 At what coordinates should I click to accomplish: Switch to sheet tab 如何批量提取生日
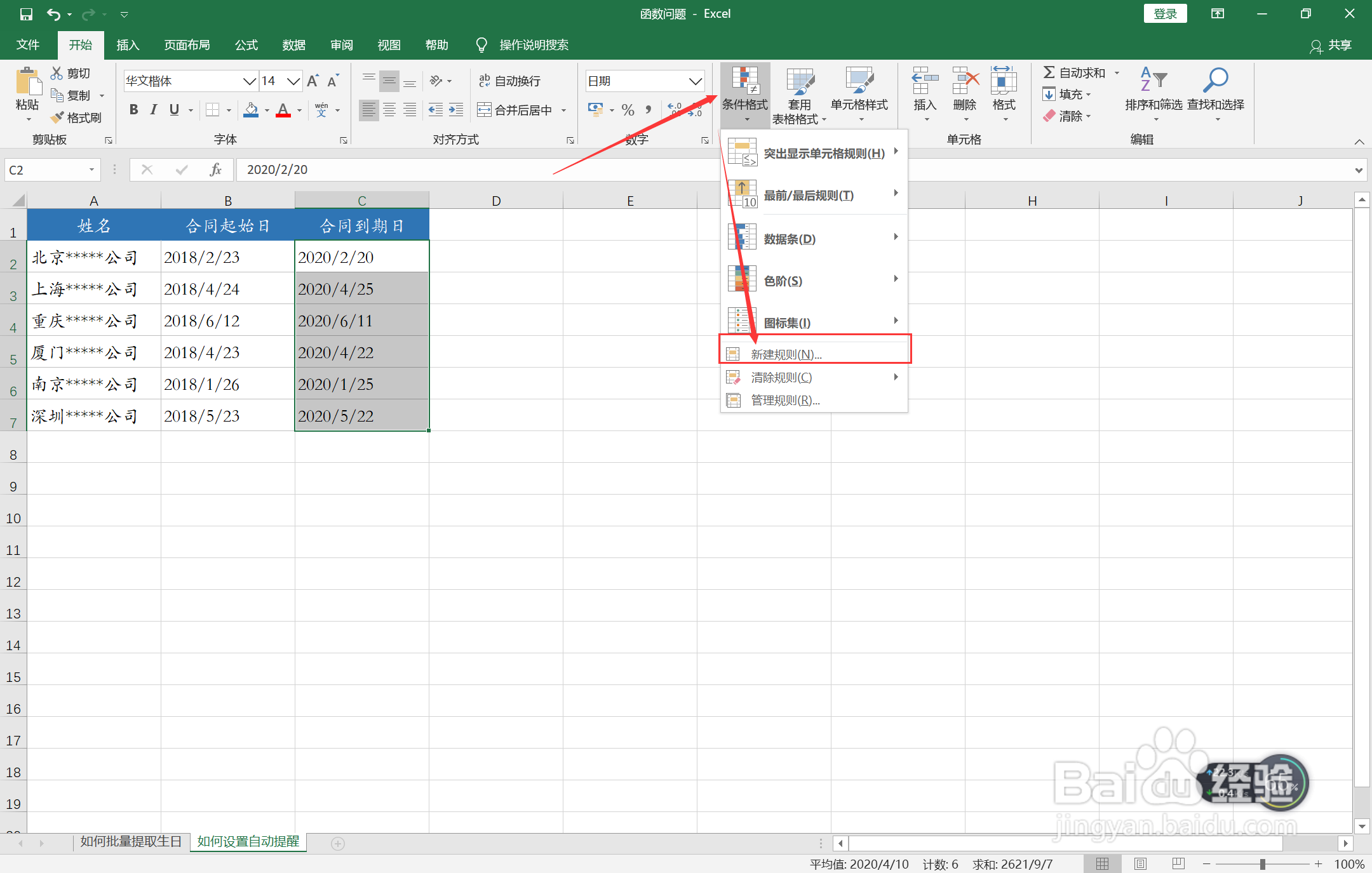(x=131, y=842)
